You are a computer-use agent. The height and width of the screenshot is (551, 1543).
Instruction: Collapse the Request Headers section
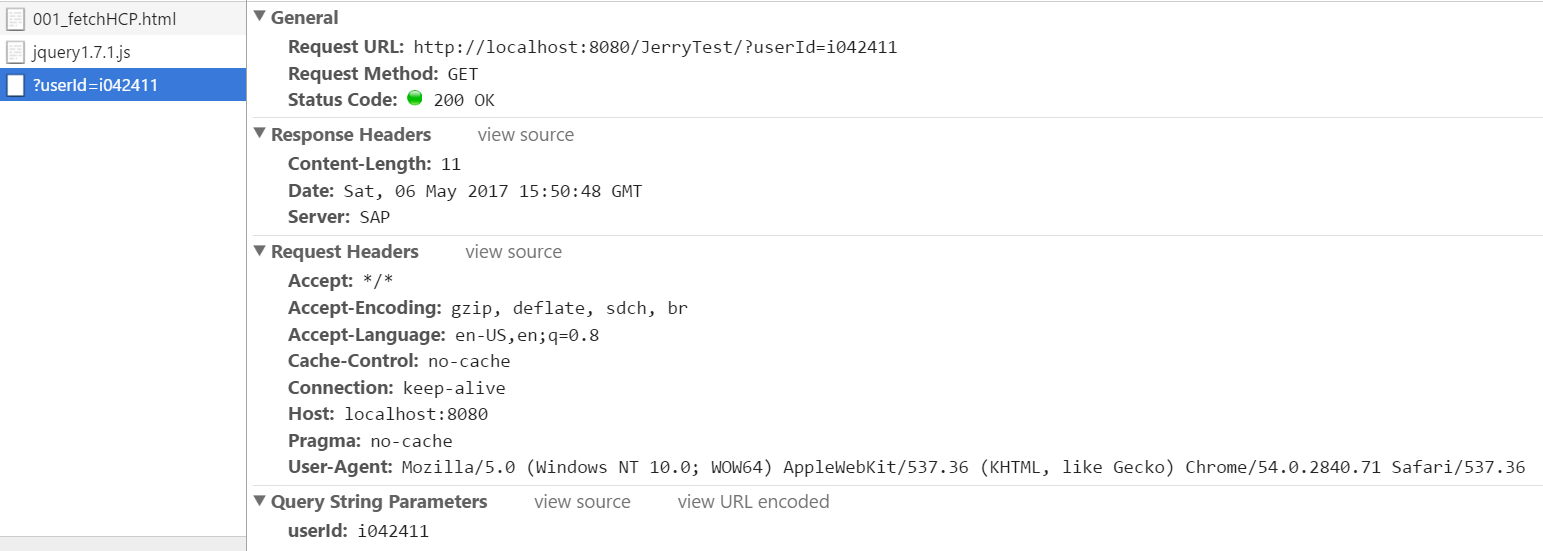260,251
